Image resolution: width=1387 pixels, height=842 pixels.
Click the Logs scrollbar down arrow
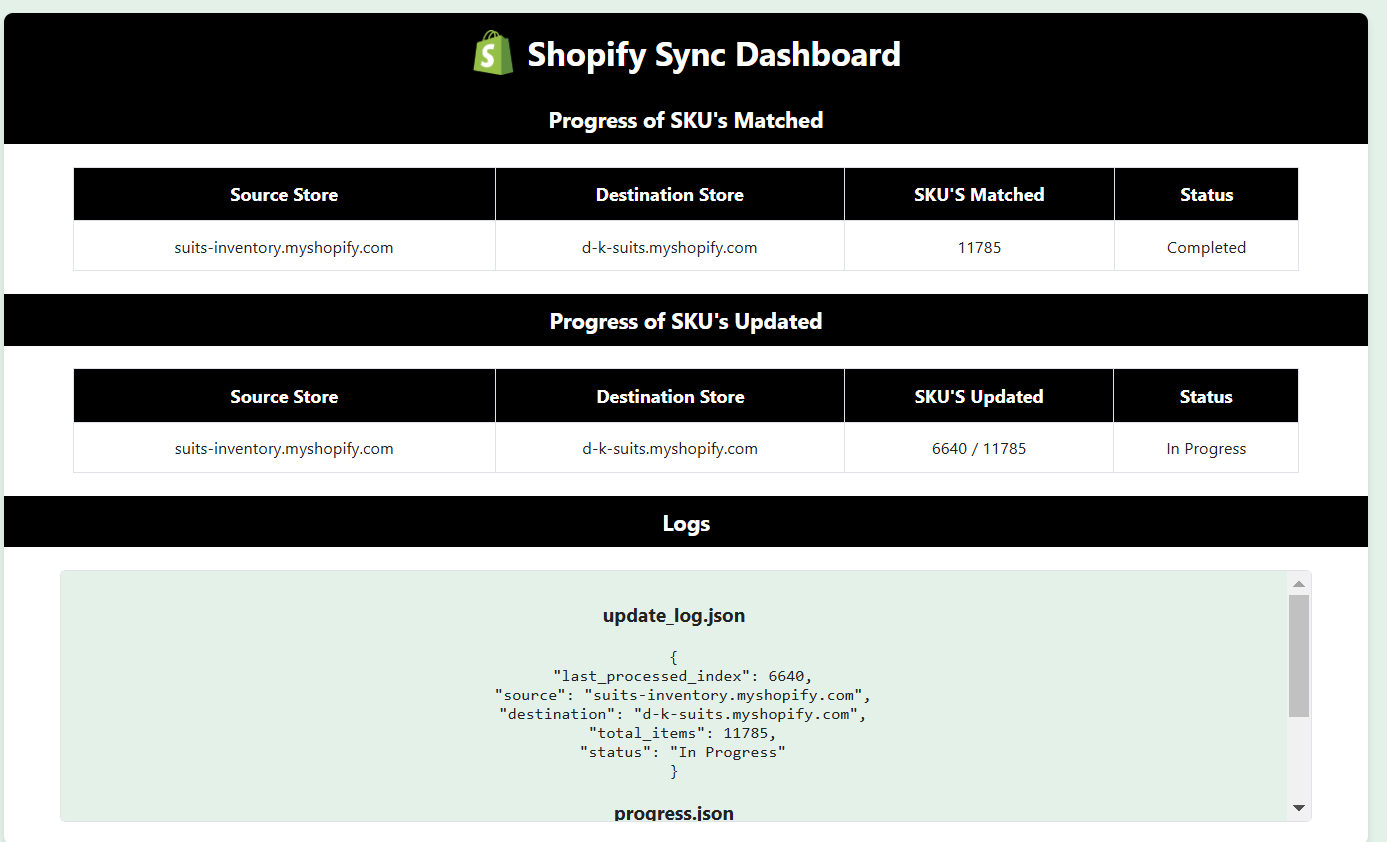point(1299,808)
